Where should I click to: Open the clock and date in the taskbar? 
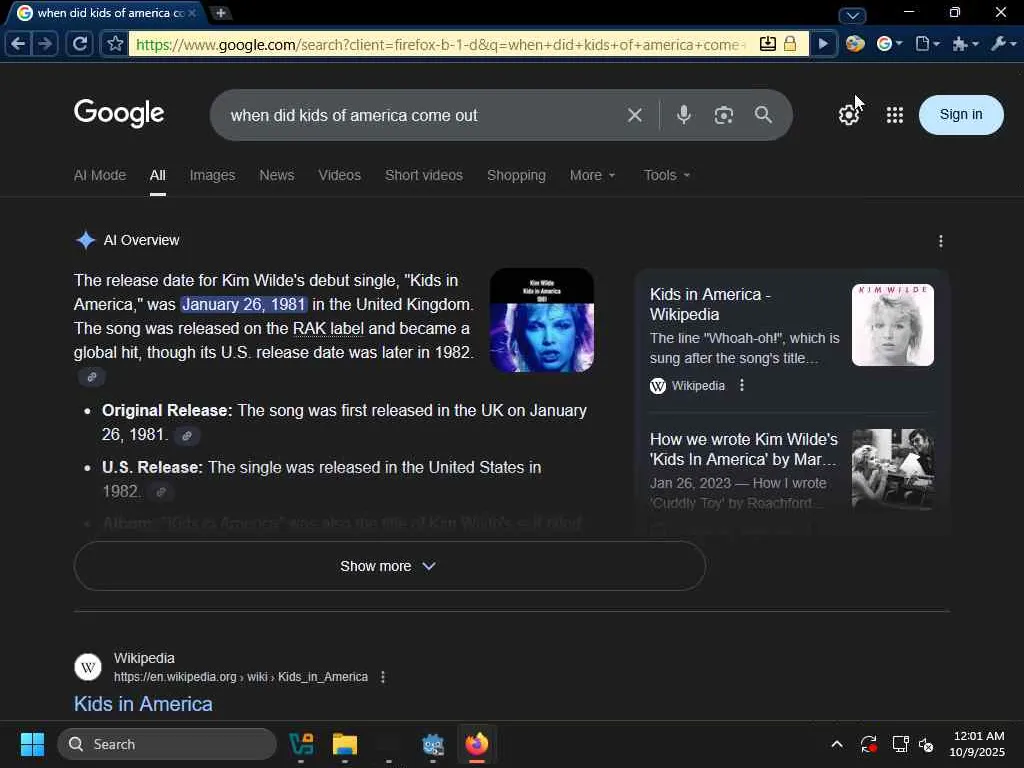point(977,744)
